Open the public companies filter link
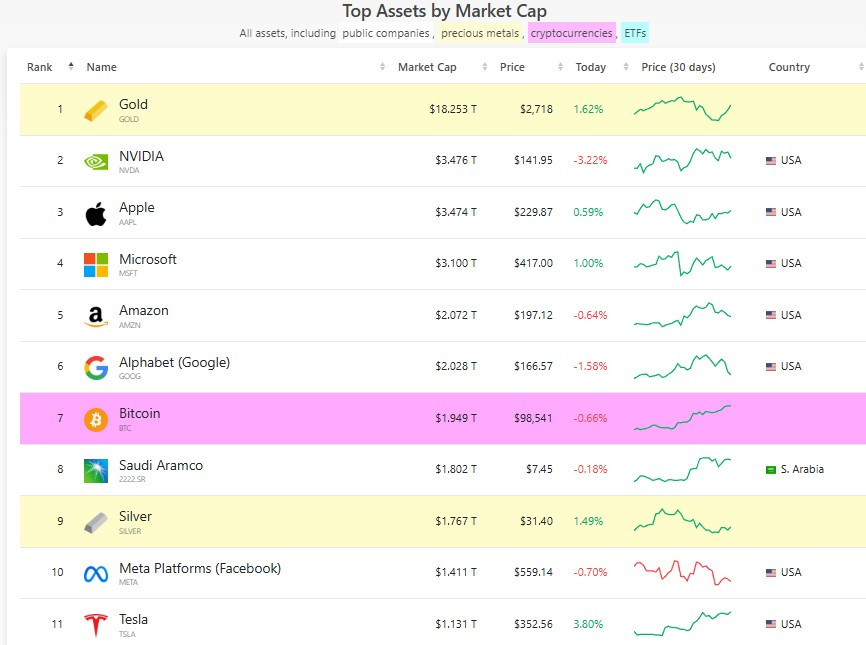 (x=386, y=33)
